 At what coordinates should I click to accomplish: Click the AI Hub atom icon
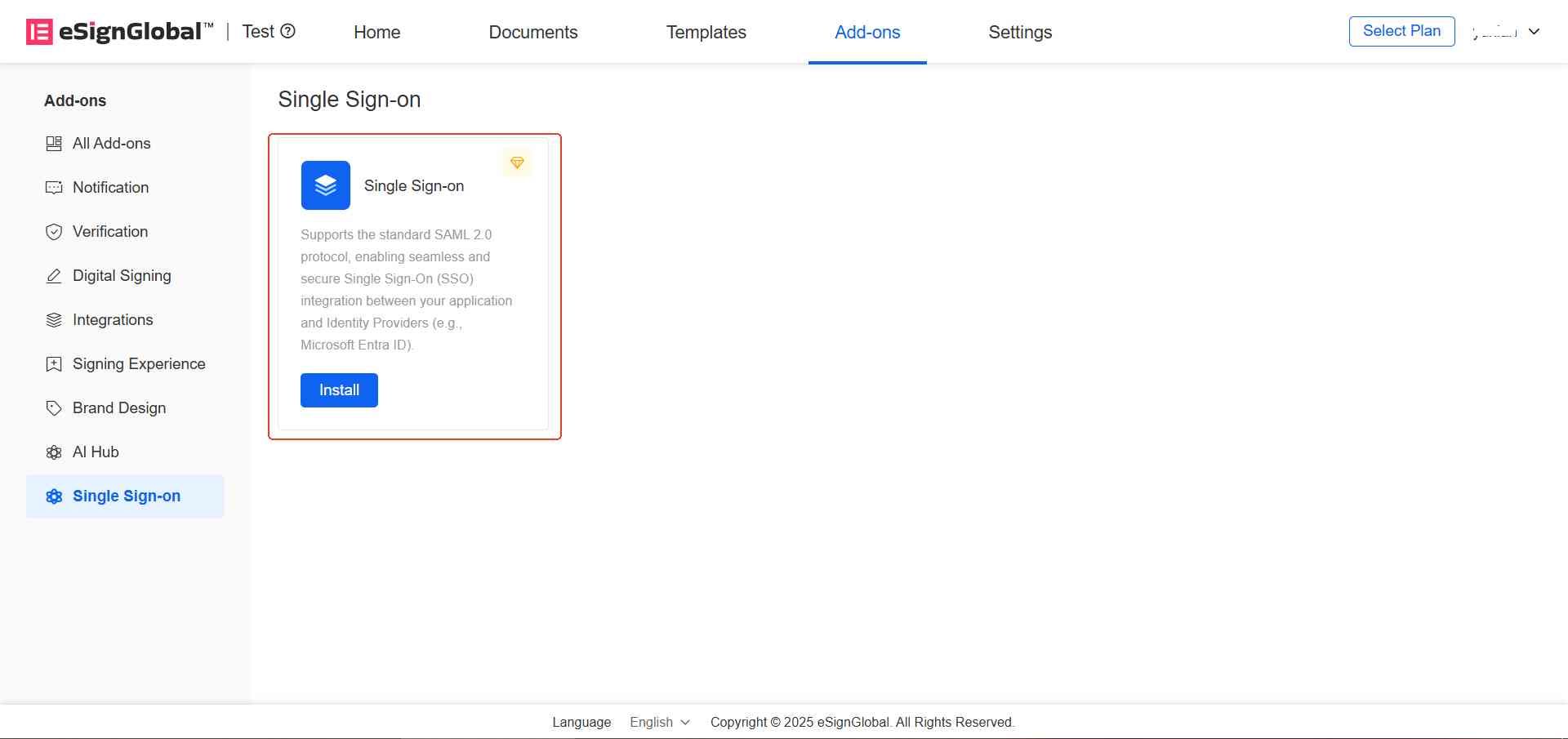[54, 452]
